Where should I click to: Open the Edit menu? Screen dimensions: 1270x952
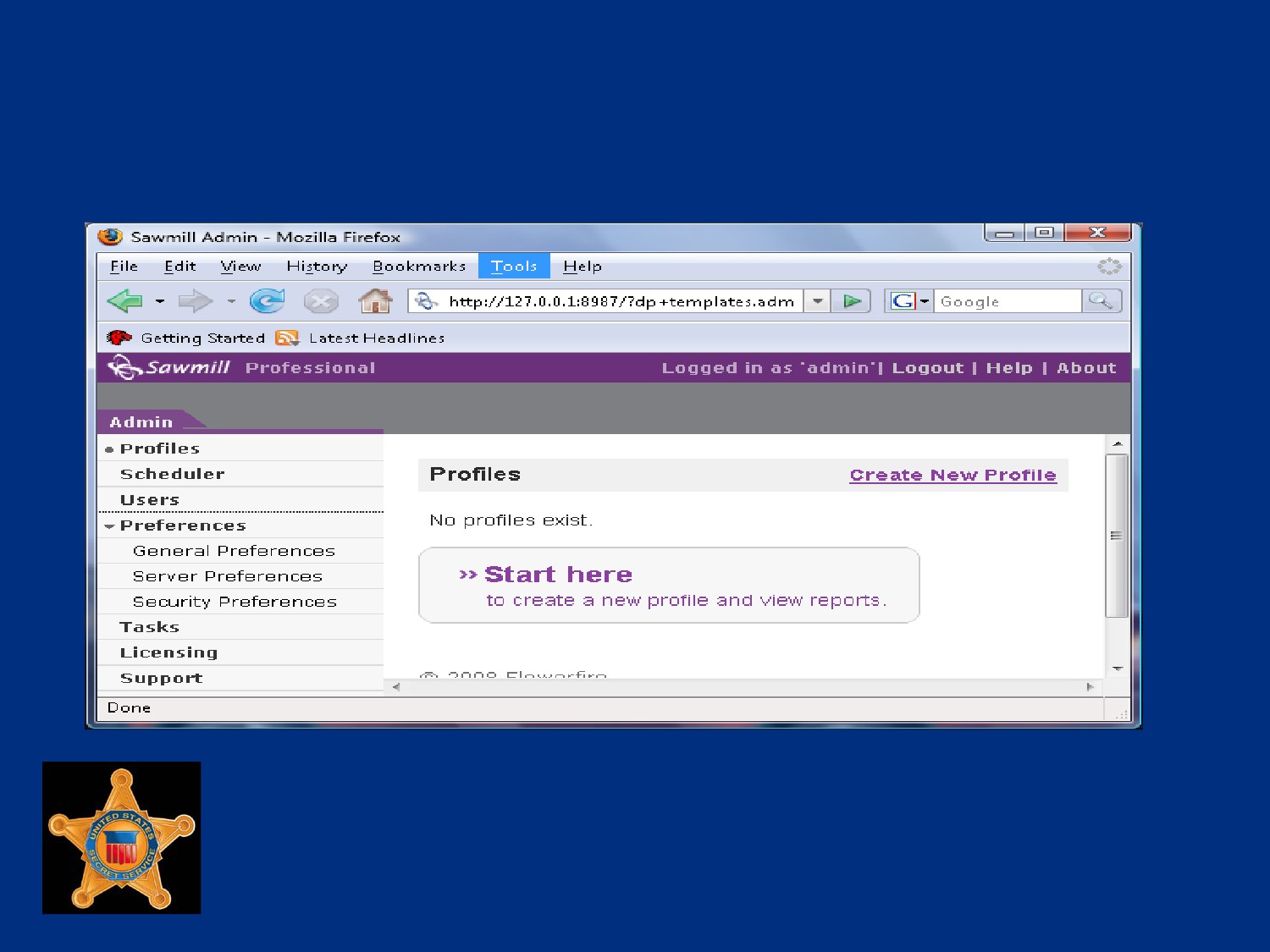point(179,267)
